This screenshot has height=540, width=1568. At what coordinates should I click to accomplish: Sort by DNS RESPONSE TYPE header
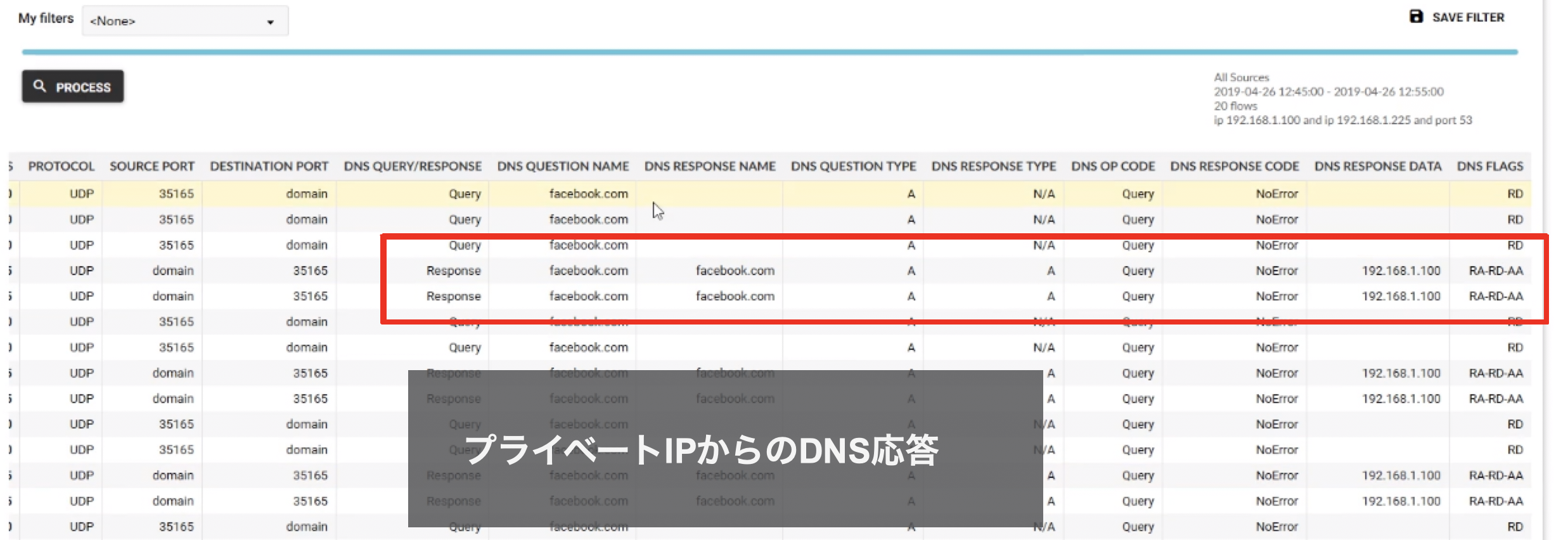[x=993, y=166]
